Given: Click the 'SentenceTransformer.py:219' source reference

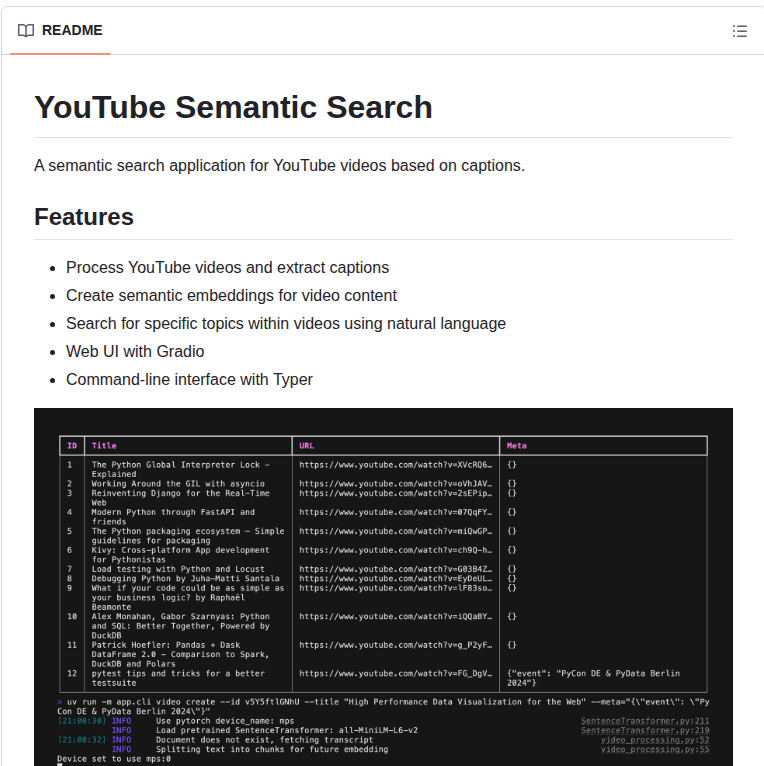Looking at the screenshot, I should pyautogui.click(x=645, y=730).
